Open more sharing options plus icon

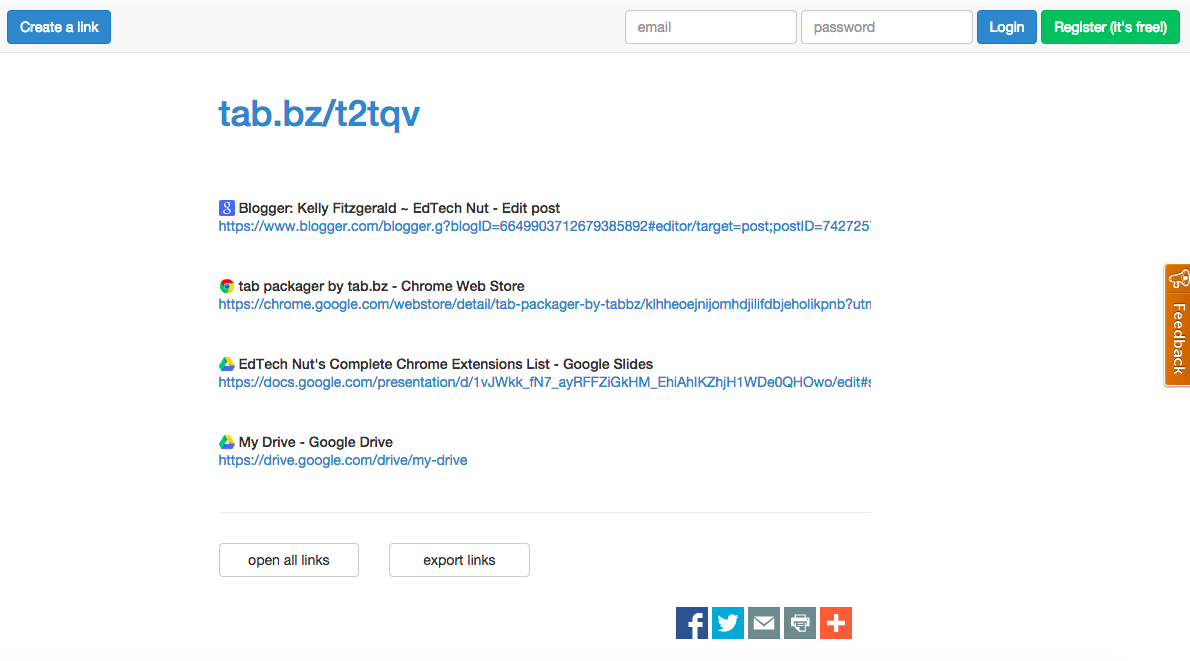tap(836, 623)
